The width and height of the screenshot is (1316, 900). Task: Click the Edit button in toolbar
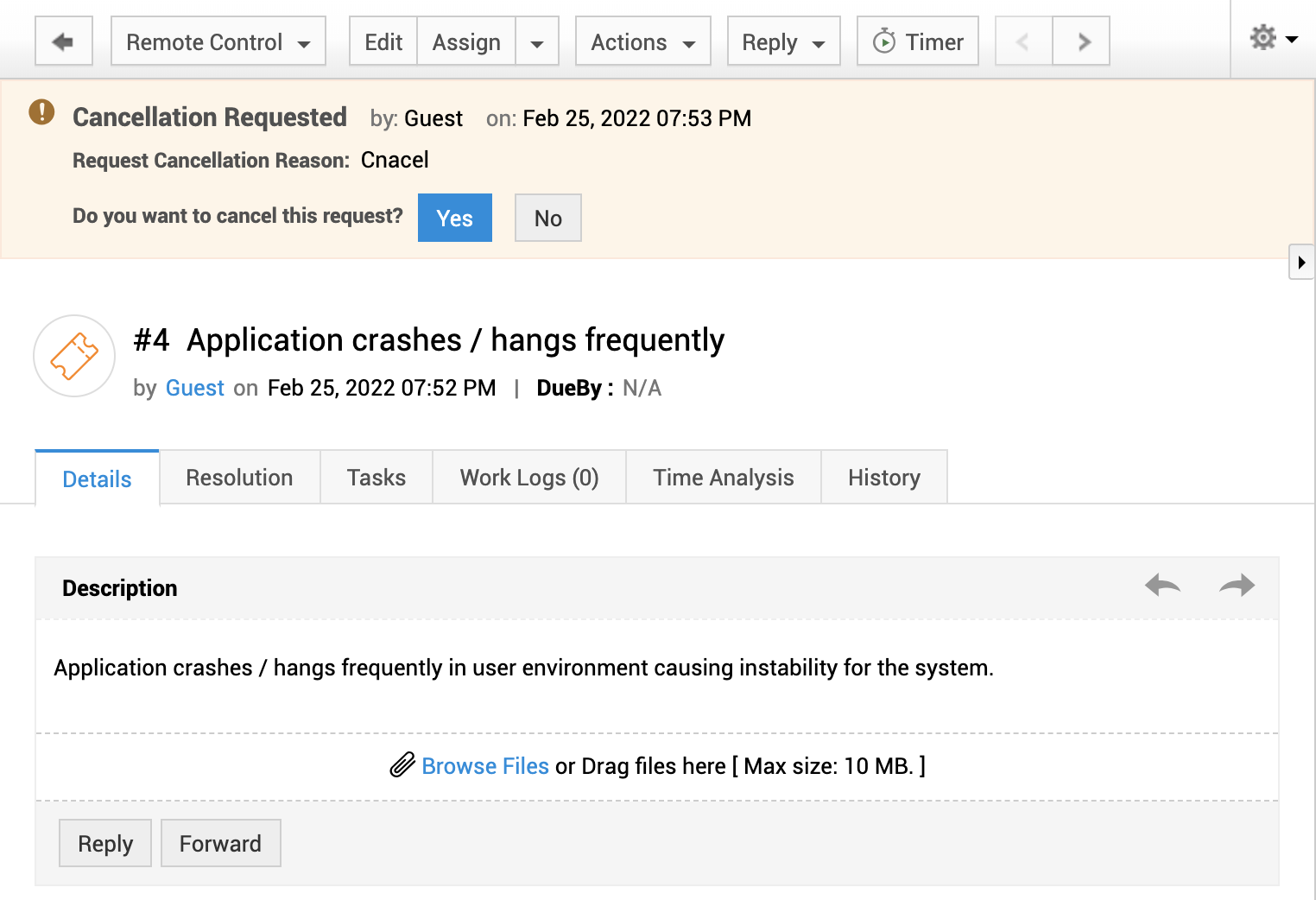pyautogui.click(x=383, y=41)
